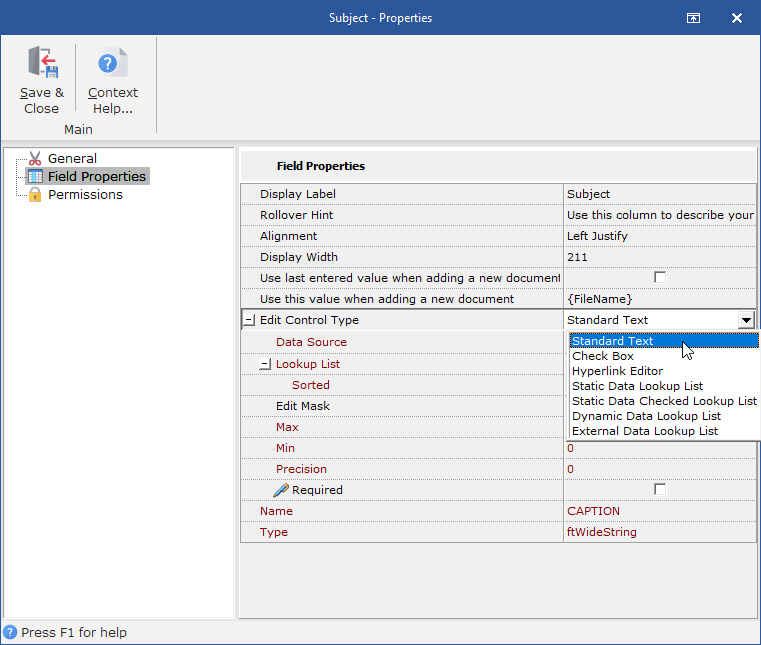Click the help icon in status bar
761x645 pixels.
10,632
